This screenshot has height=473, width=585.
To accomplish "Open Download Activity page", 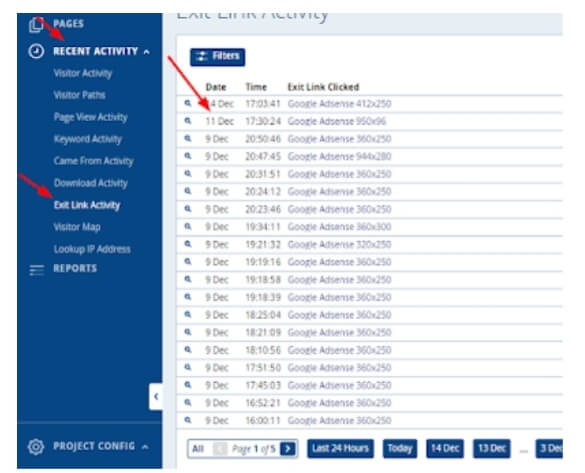I will point(91,183).
